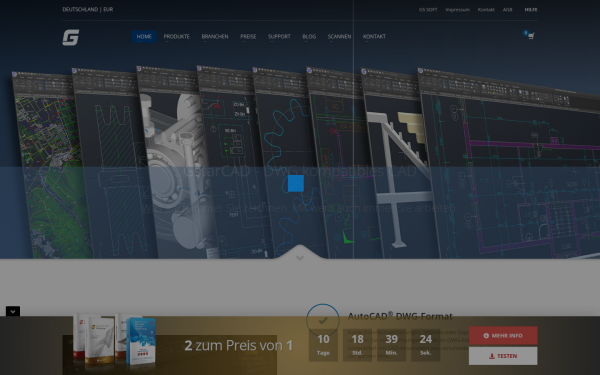600x375 pixels.
Task: Expand content with the hero down chevron
Action: click(300, 258)
